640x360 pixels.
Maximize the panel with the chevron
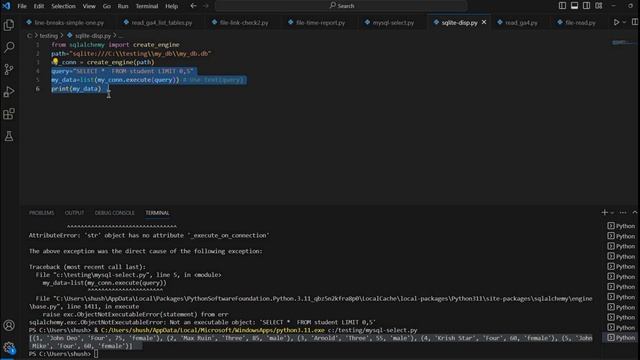635,212
